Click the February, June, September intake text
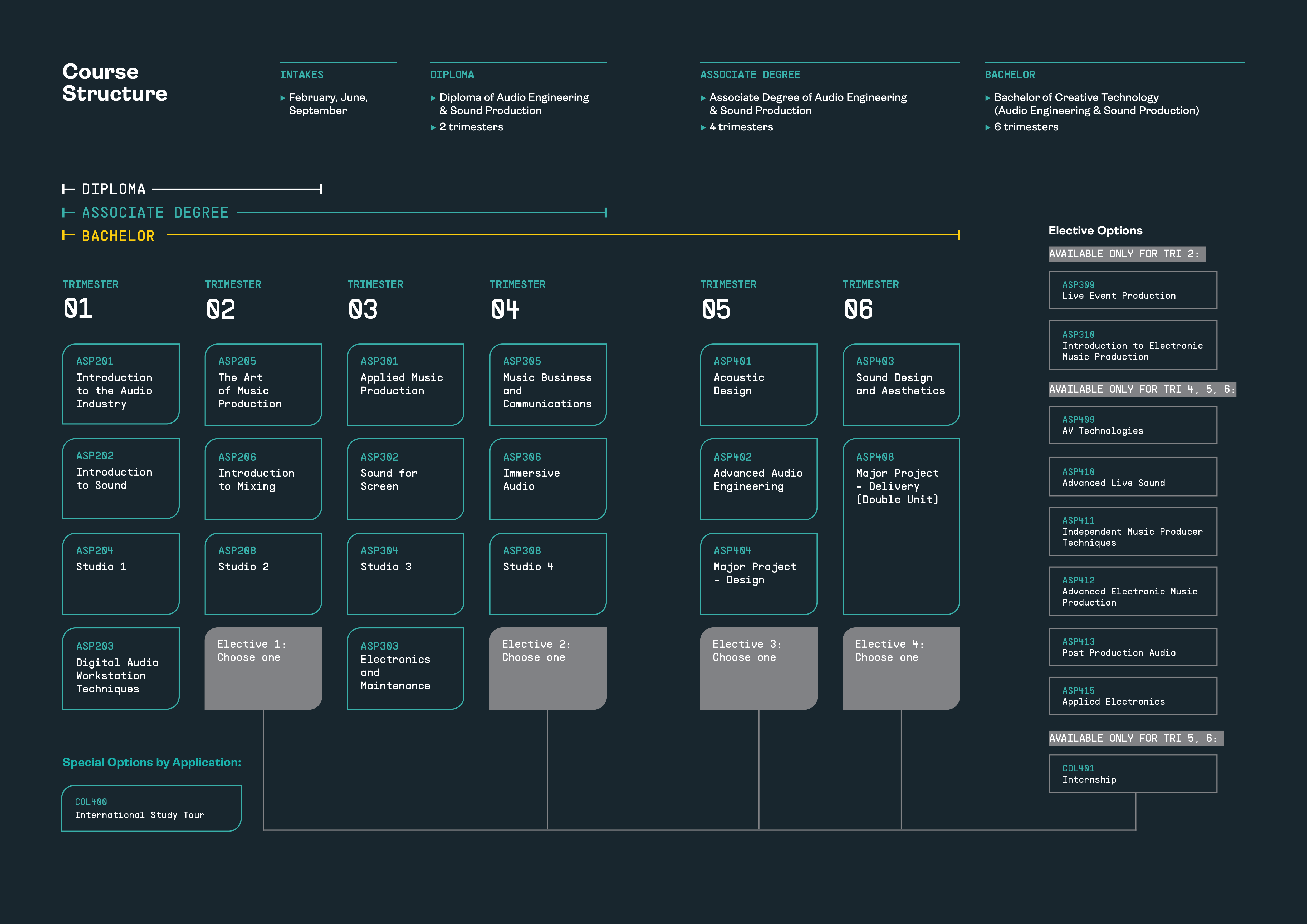1307x924 pixels. [x=328, y=104]
